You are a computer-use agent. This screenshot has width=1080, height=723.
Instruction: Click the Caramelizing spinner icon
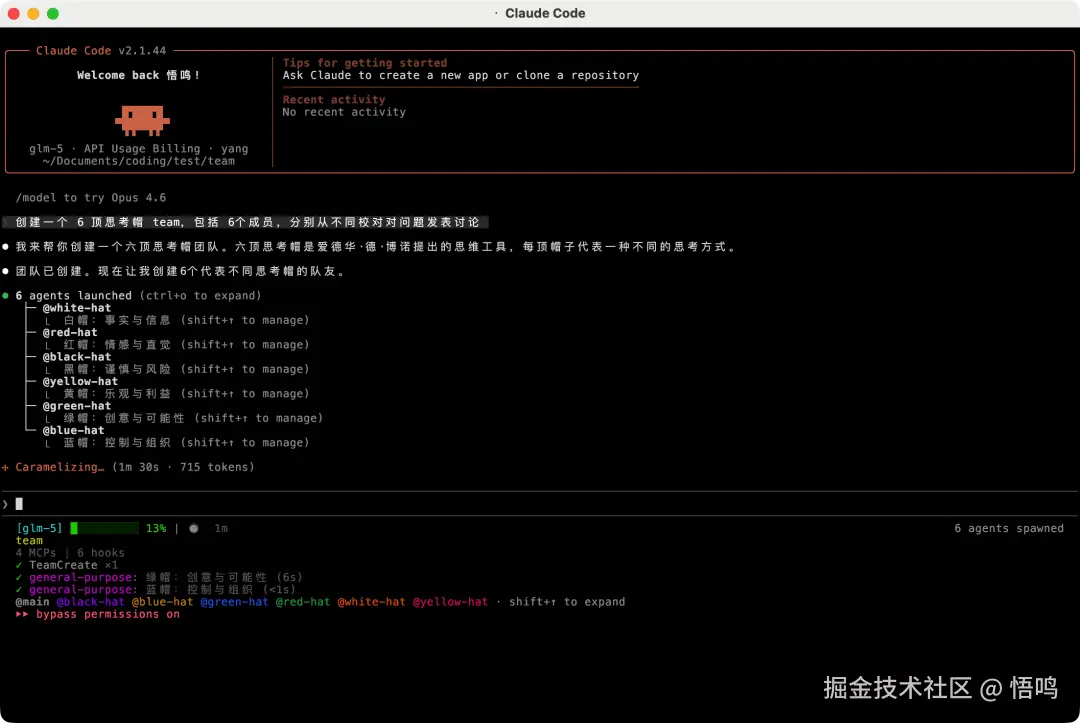(6, 467)
